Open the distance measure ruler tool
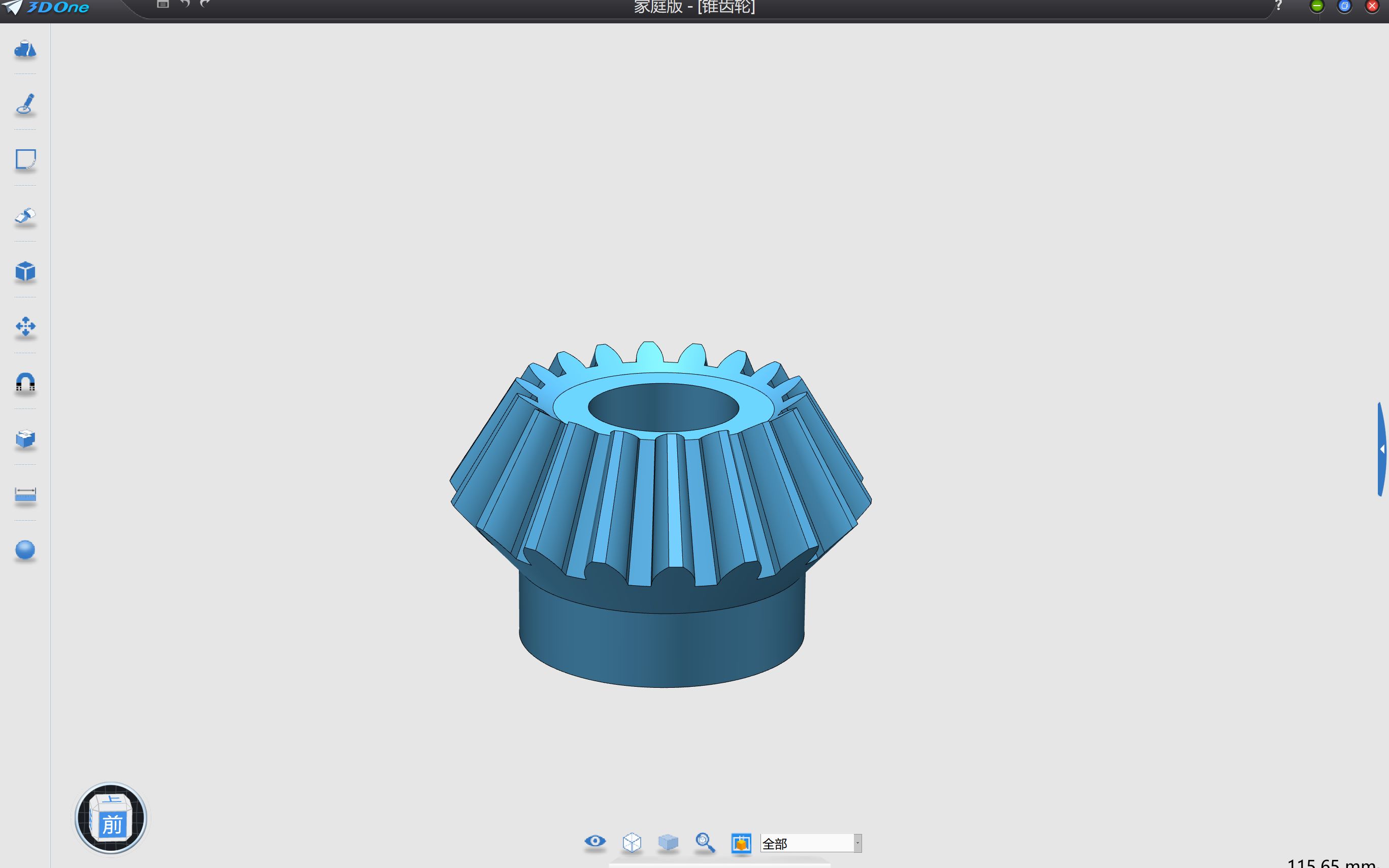This screenshot has height=868, width=1389. (x=25, y=494)
